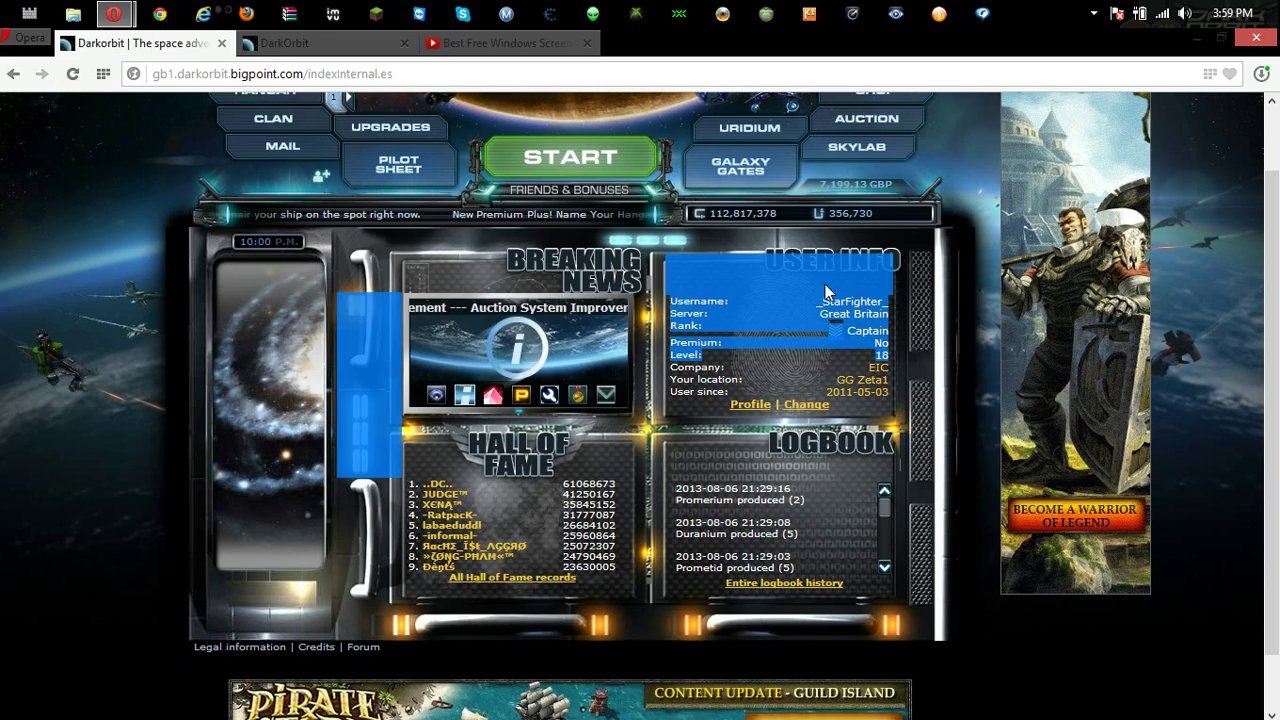
Task: Click the Change link in User Info
Action: click(x=806, y=404)
